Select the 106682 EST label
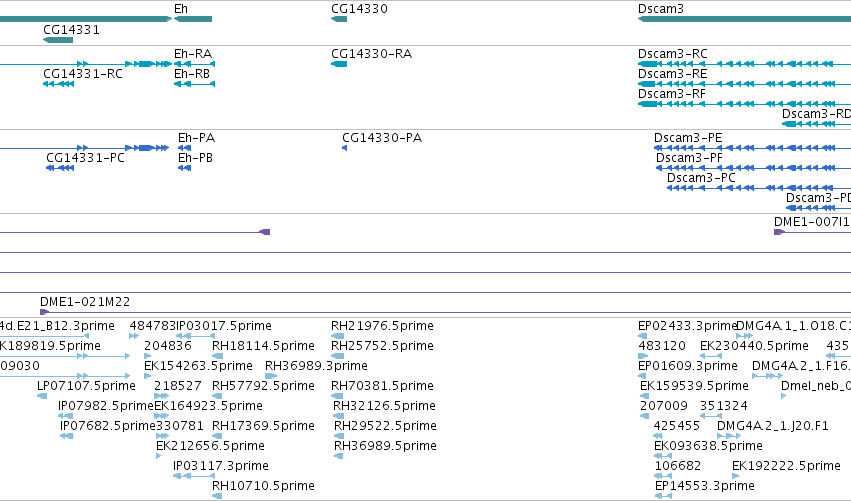 pos(678,466)
